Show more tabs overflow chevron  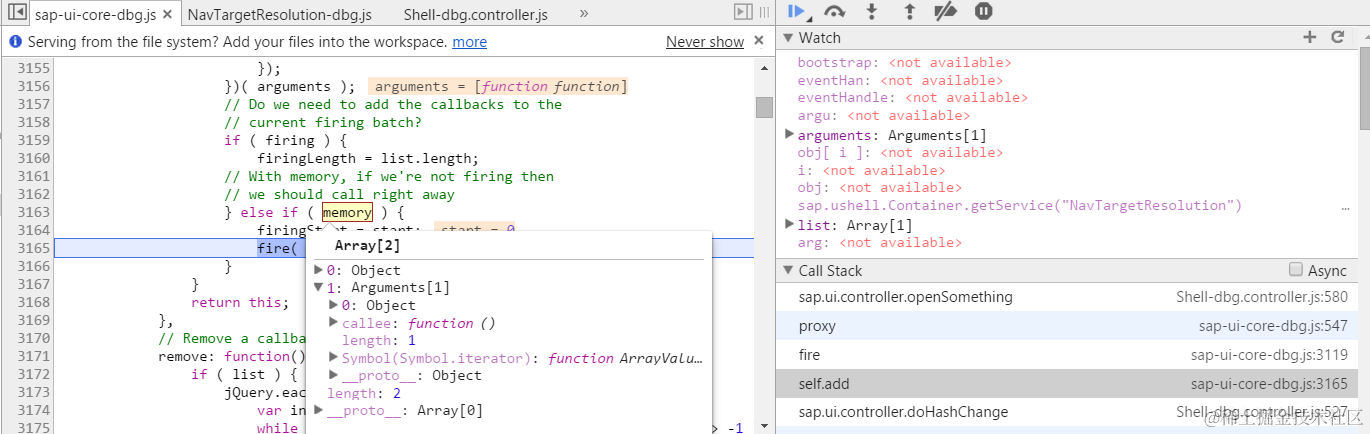584,14
